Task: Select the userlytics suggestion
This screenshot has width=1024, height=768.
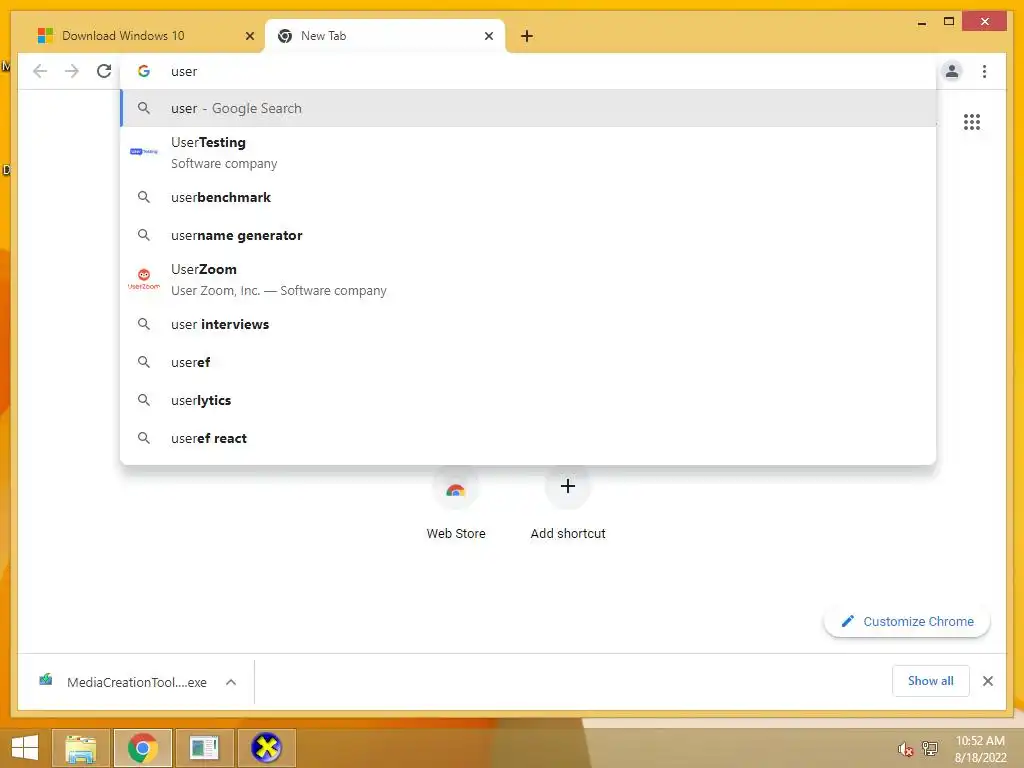Action: [528, 400]
